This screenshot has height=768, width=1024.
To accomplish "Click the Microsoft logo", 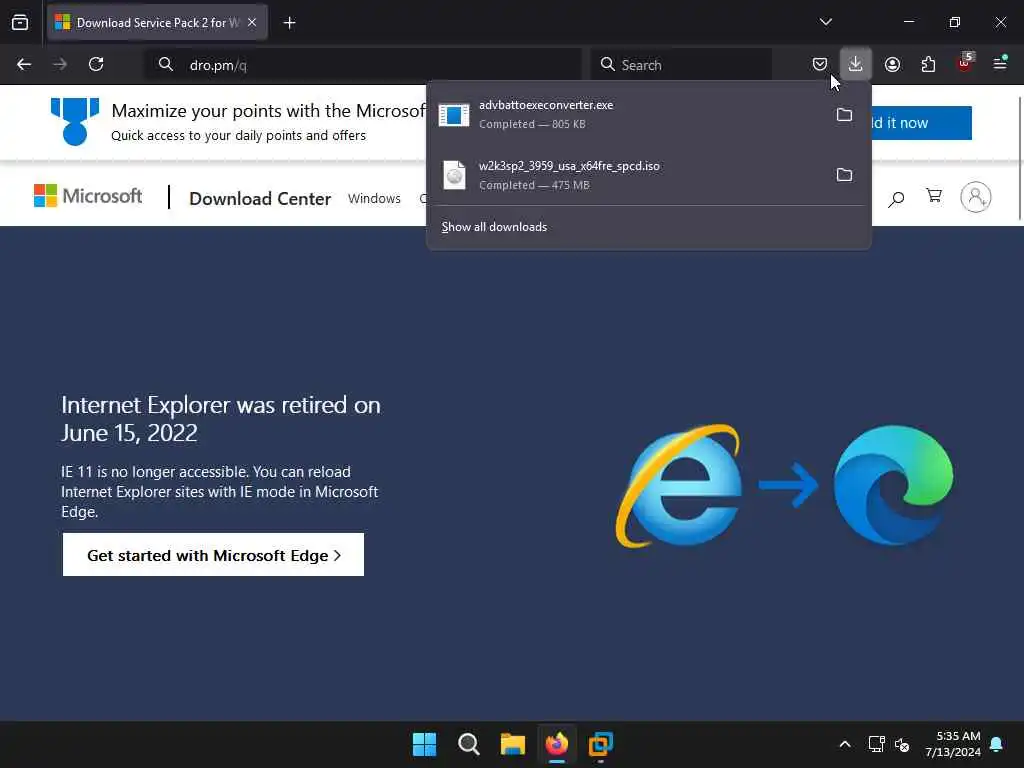I will tap(88, 196).
